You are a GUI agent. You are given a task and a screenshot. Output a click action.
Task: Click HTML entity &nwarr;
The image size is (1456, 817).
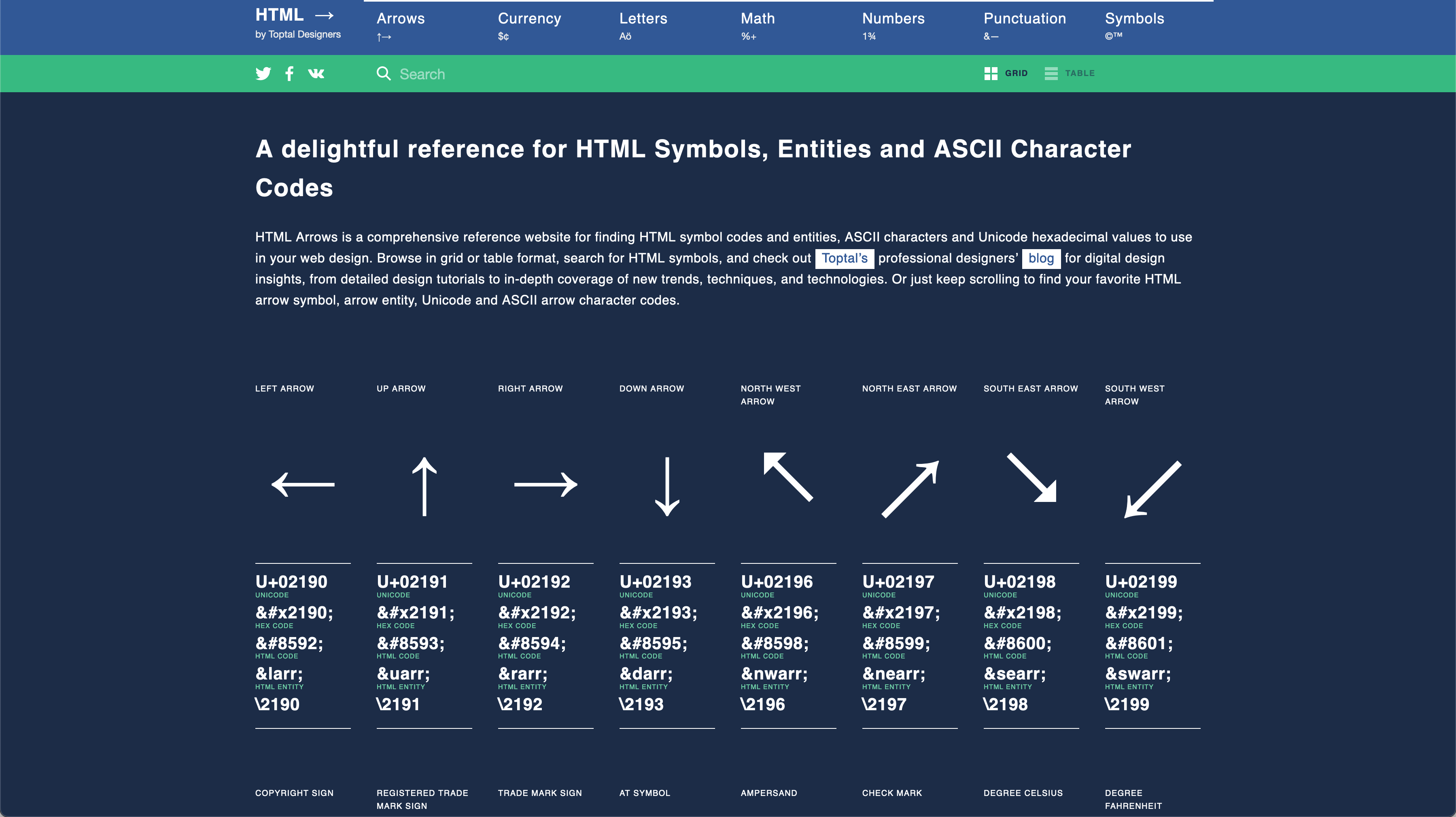775,674
